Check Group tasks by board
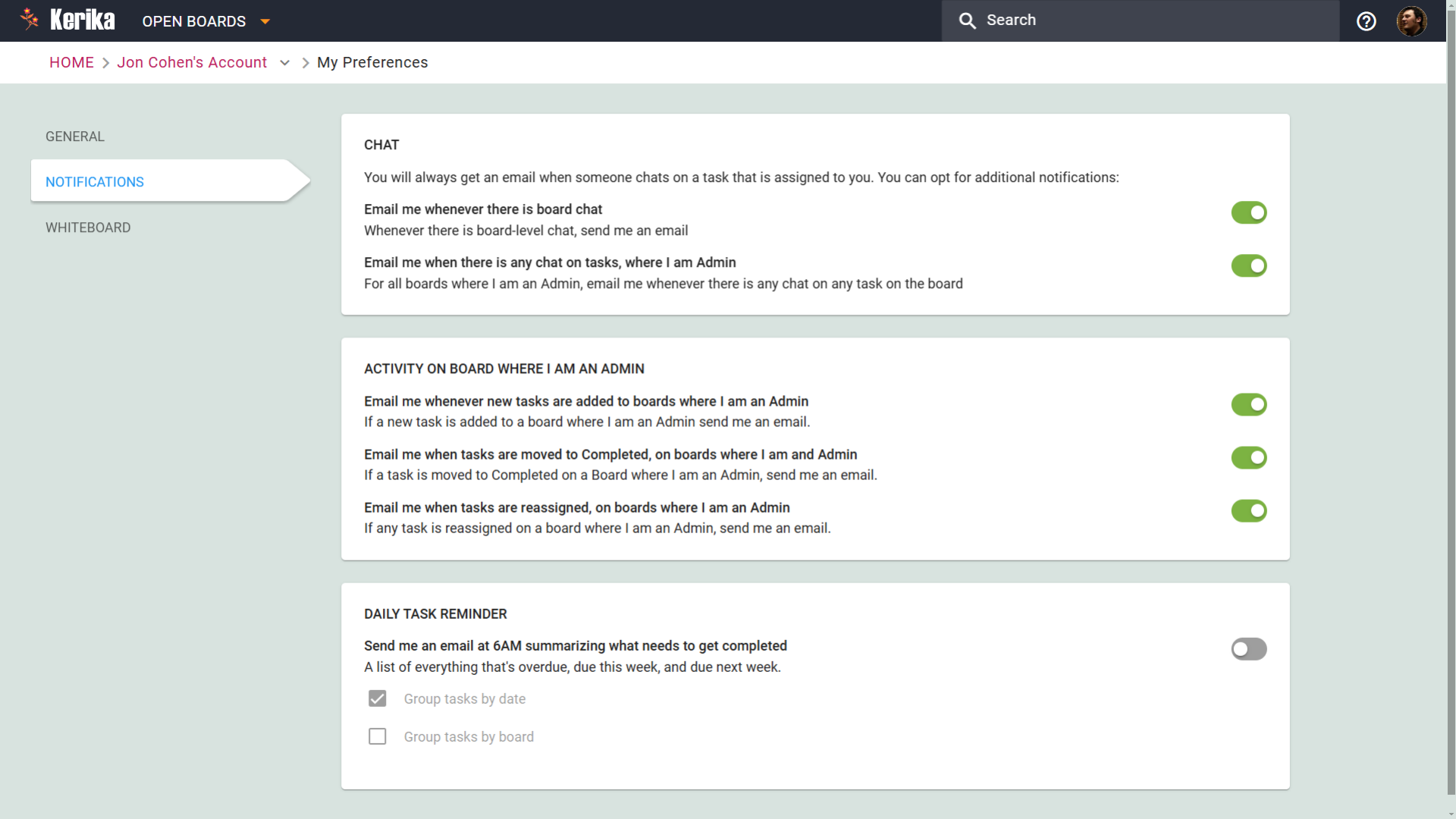This screenshot has width=1456, height=819. point(377,736)
